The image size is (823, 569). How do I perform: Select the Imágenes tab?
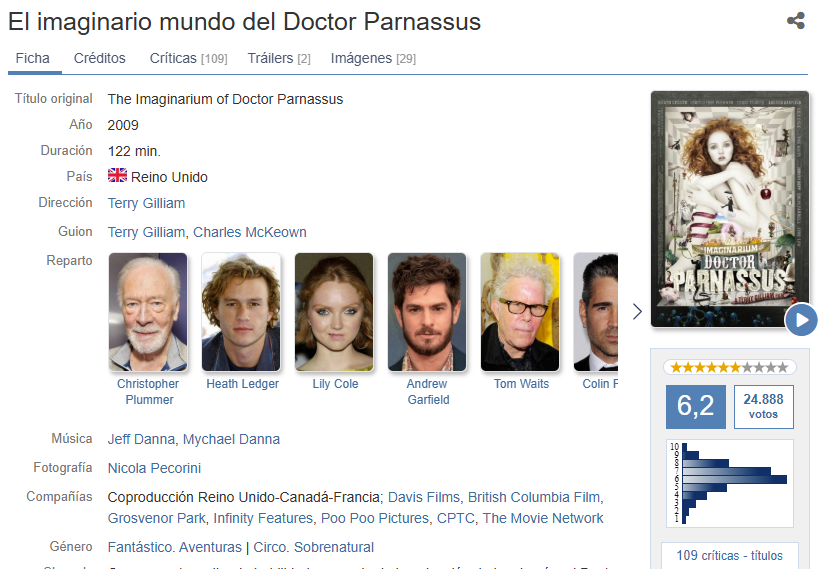pos(373,58)
